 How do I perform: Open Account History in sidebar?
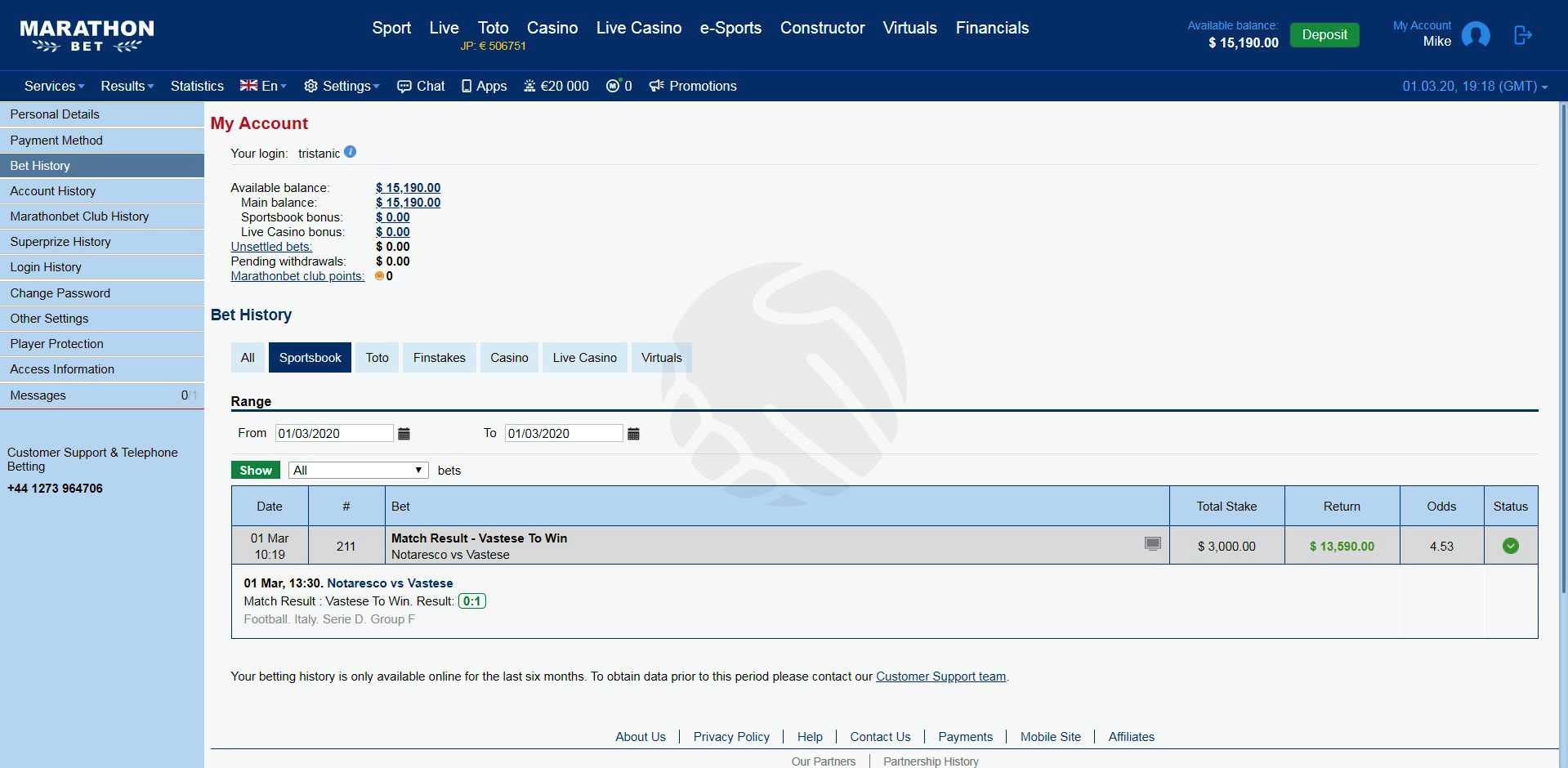pyautogui.click(x=102, y=191)
